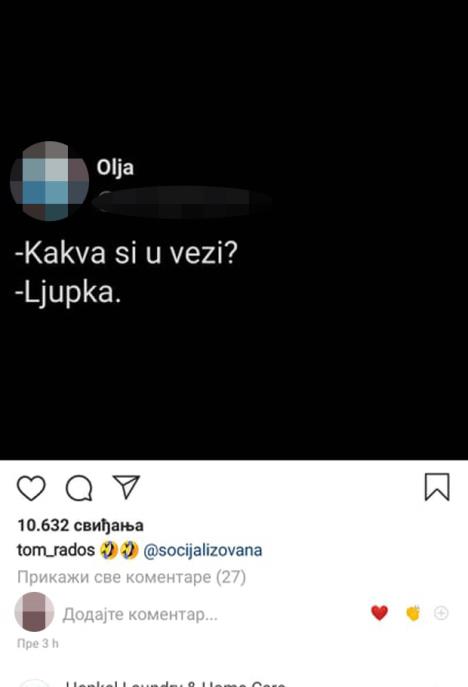Tap Прикажи све коментаре (27)
The height and width of the screenshot is (687, 468).
click(x=131, y=577)
